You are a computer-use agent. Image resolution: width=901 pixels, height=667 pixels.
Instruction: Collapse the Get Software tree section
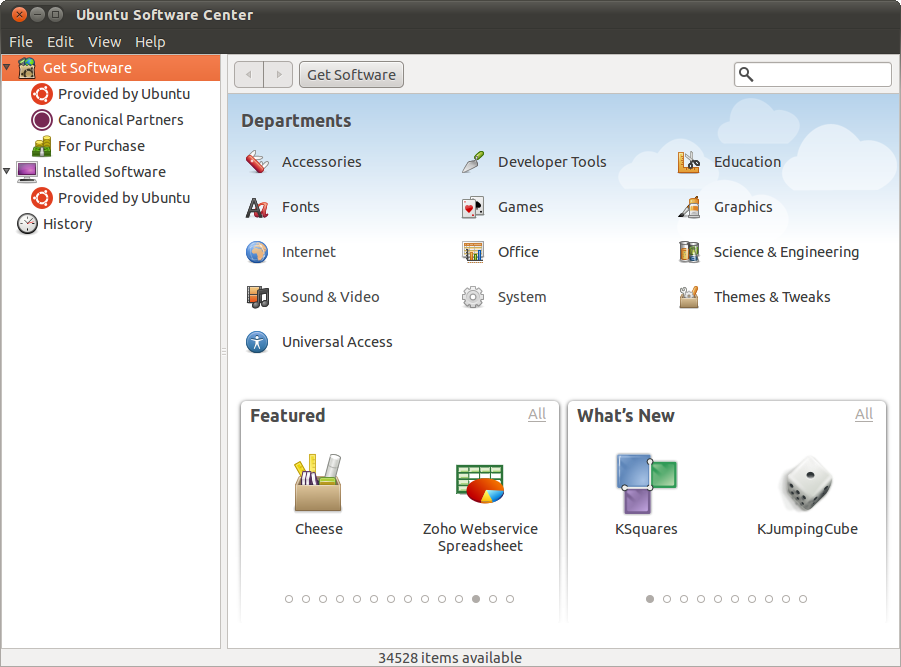coord(7,68)
